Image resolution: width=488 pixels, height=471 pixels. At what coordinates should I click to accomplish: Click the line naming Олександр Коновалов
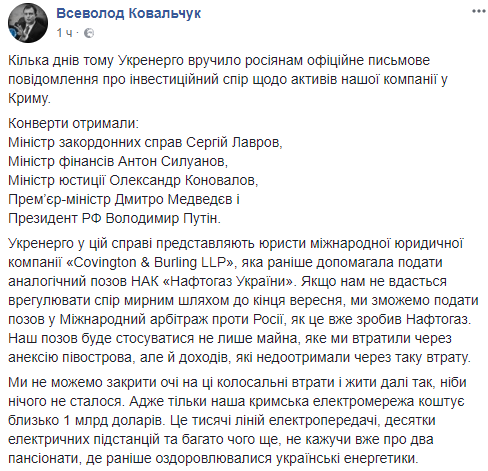[x=133, y=181]
